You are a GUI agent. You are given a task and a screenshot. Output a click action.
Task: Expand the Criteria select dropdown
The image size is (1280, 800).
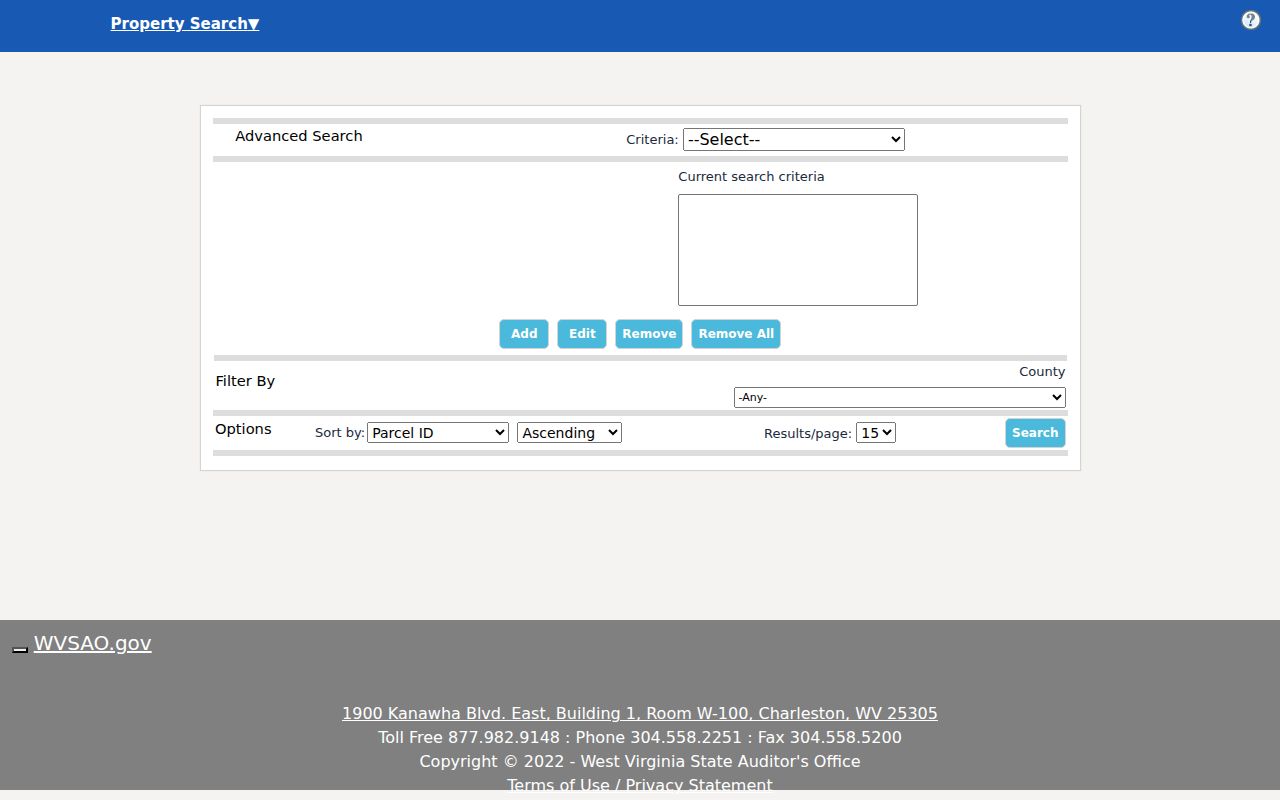[794, 140]
